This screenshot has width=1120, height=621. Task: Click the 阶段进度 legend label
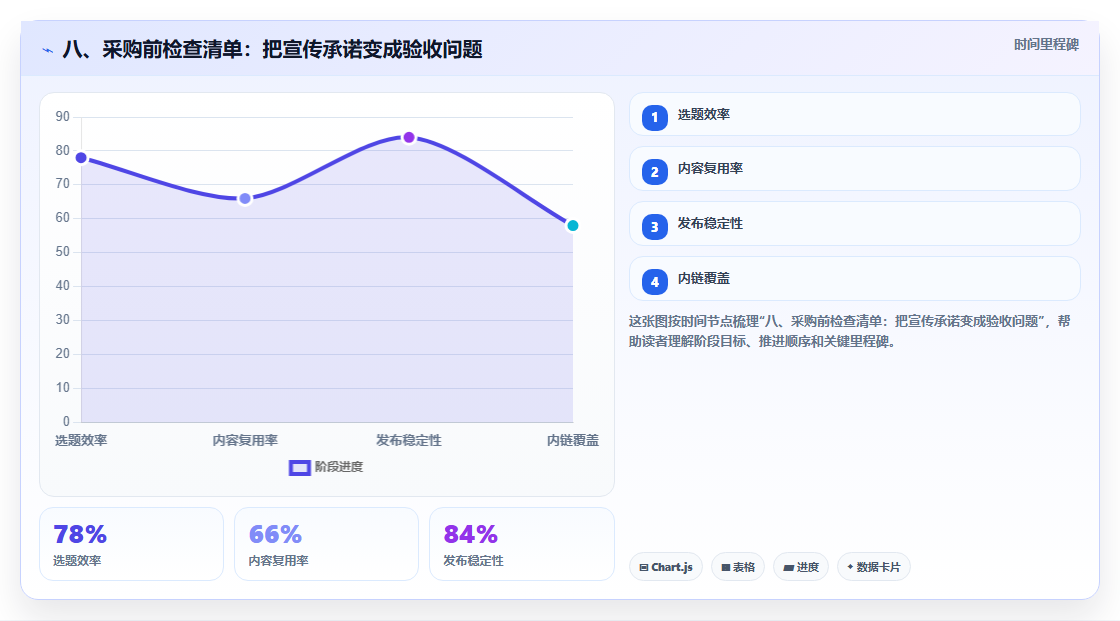click(x=339, y=467)
